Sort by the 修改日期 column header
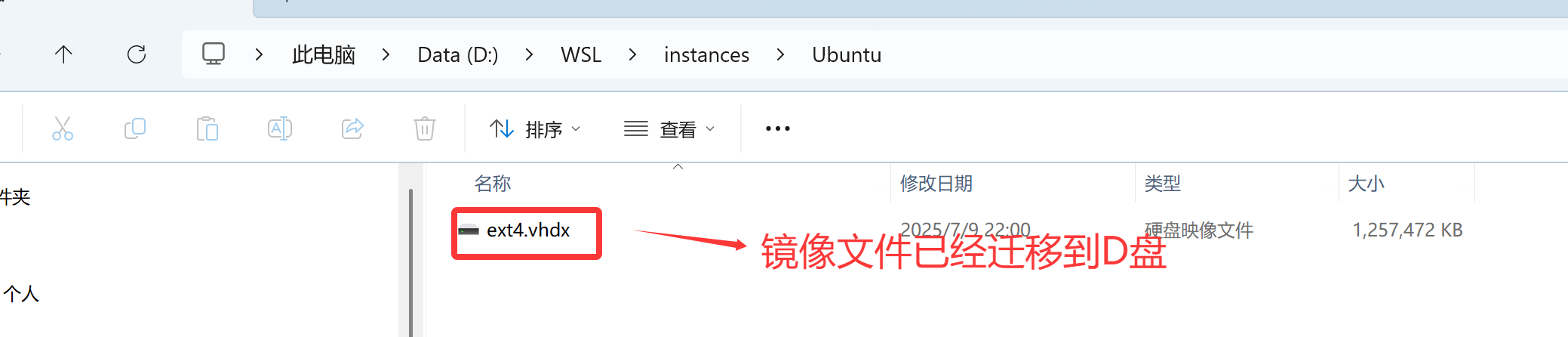 coord(936,184)
